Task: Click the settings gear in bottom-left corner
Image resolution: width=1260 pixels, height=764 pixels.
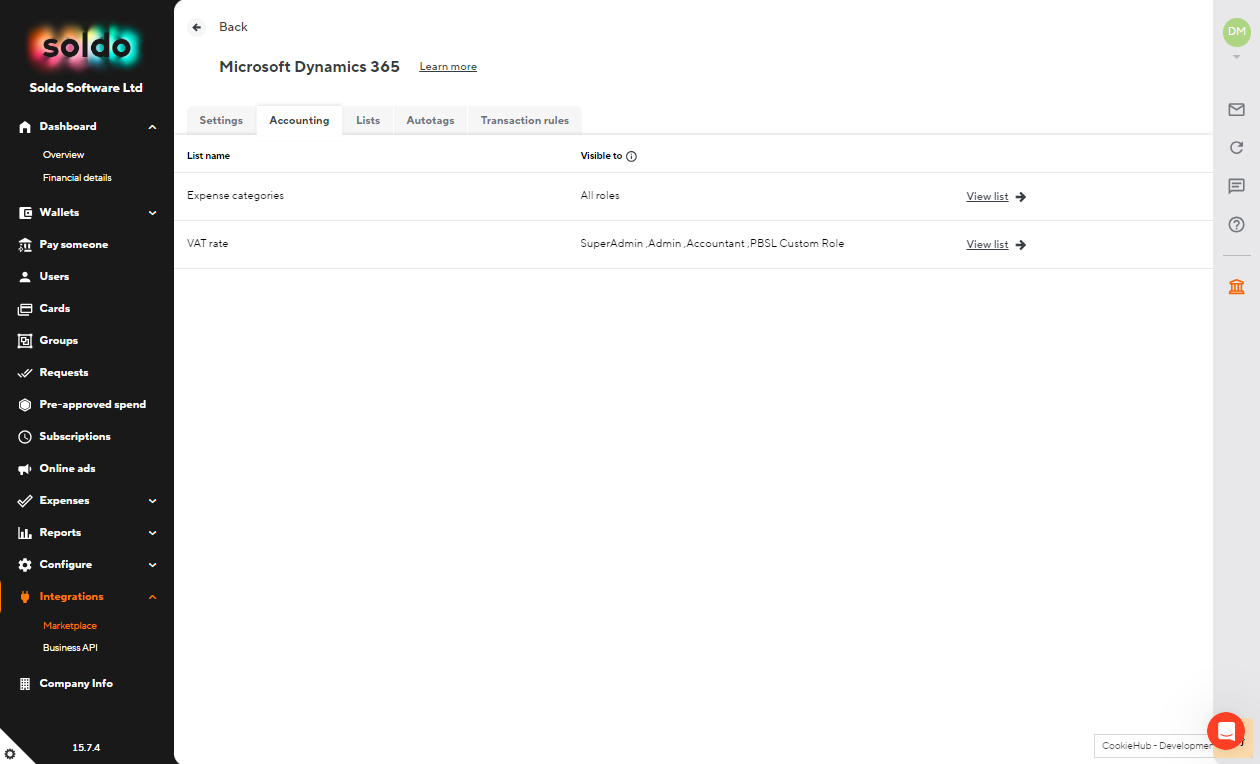Action: tap(10, 754)
